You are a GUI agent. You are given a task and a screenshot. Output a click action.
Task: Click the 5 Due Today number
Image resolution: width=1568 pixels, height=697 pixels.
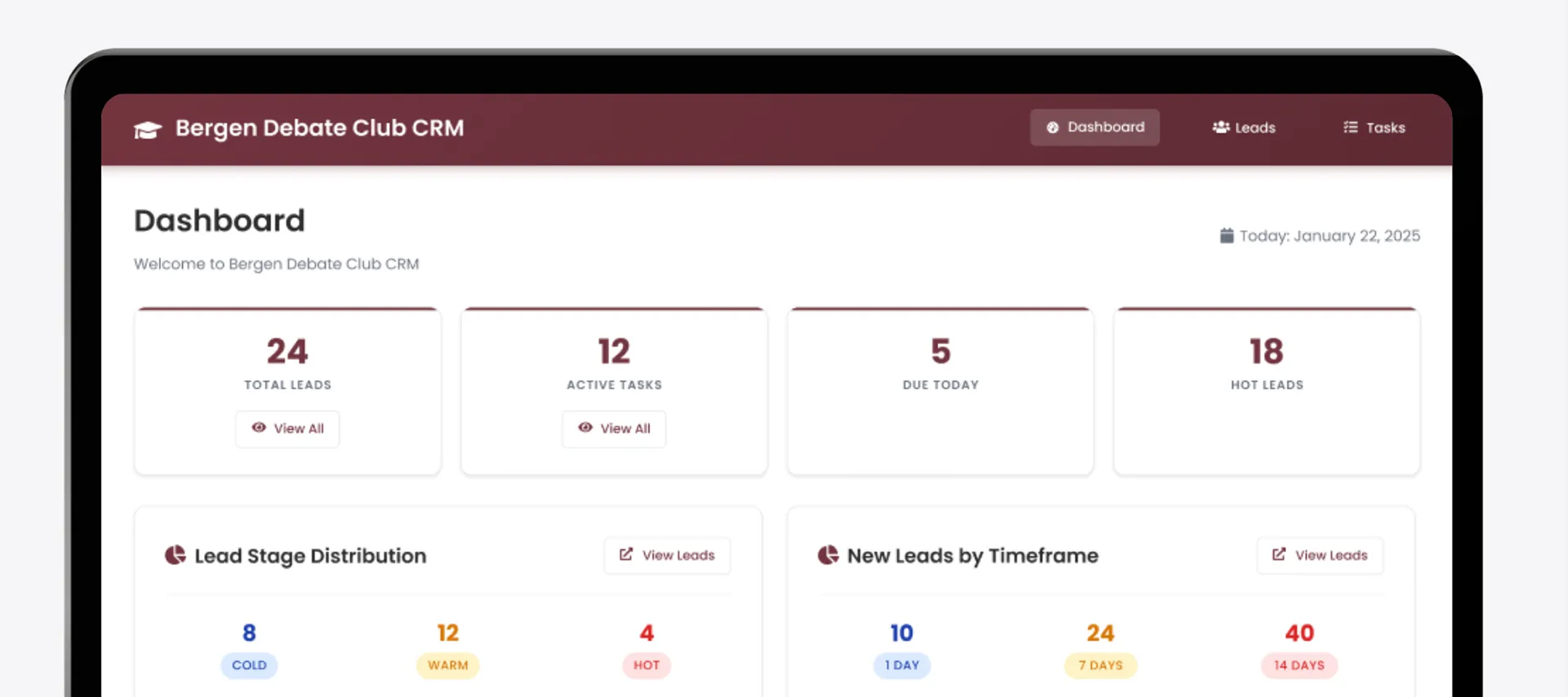(941, 351)
